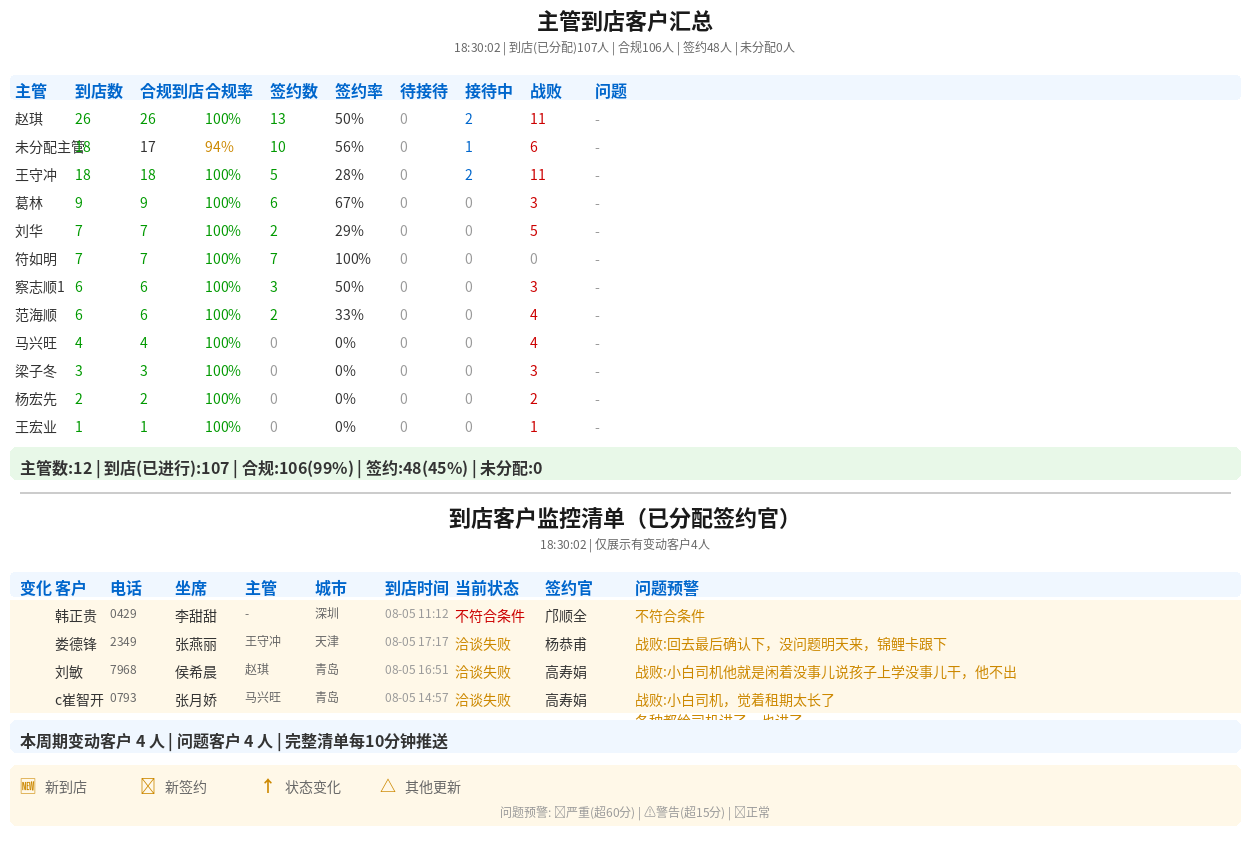Click the summary totals bar 主管数:12
1250x868 pixels.
click(x=625, y=464)
